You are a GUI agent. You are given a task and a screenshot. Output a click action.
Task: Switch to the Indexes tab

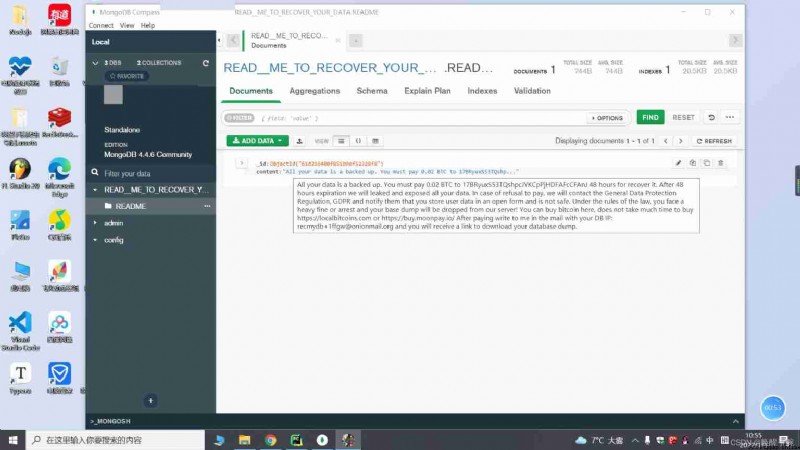[482, 91]
